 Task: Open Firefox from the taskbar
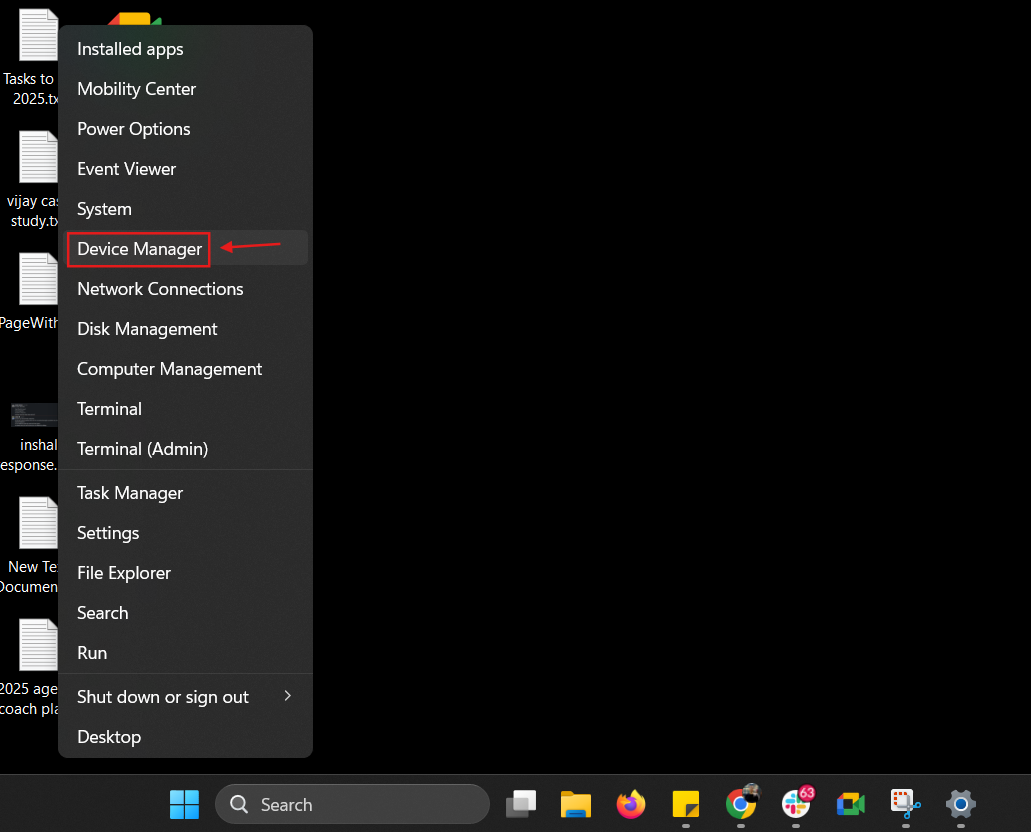pos(631,804)
